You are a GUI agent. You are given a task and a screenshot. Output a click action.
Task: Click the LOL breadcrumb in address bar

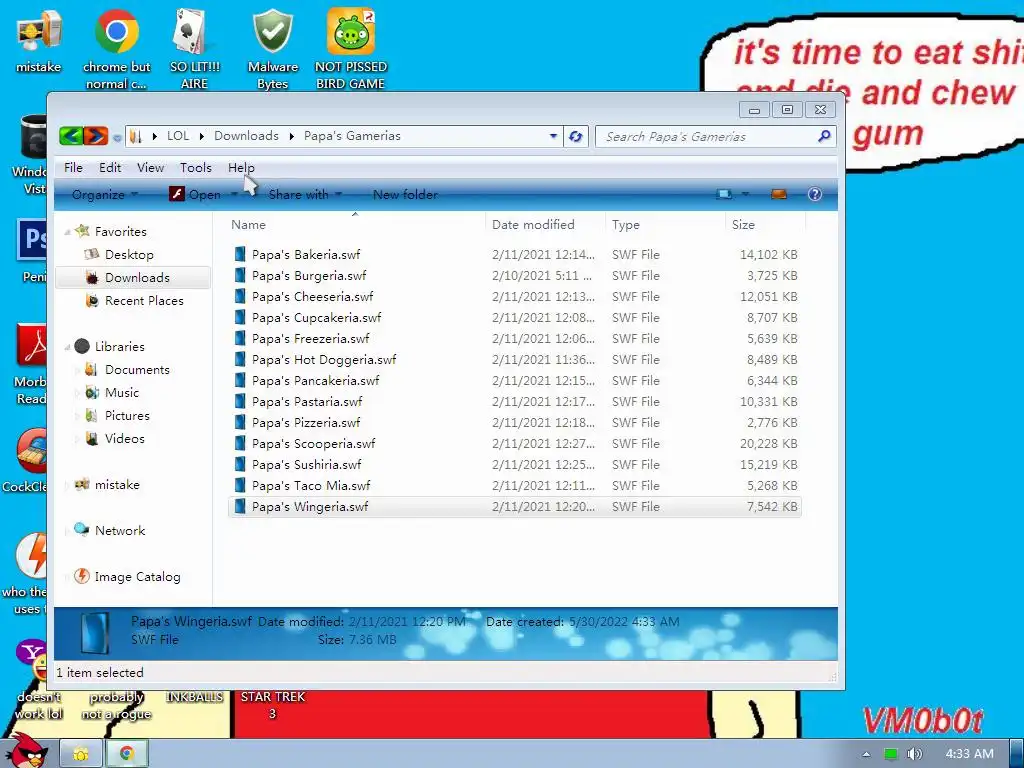click(x=178, y=136)
